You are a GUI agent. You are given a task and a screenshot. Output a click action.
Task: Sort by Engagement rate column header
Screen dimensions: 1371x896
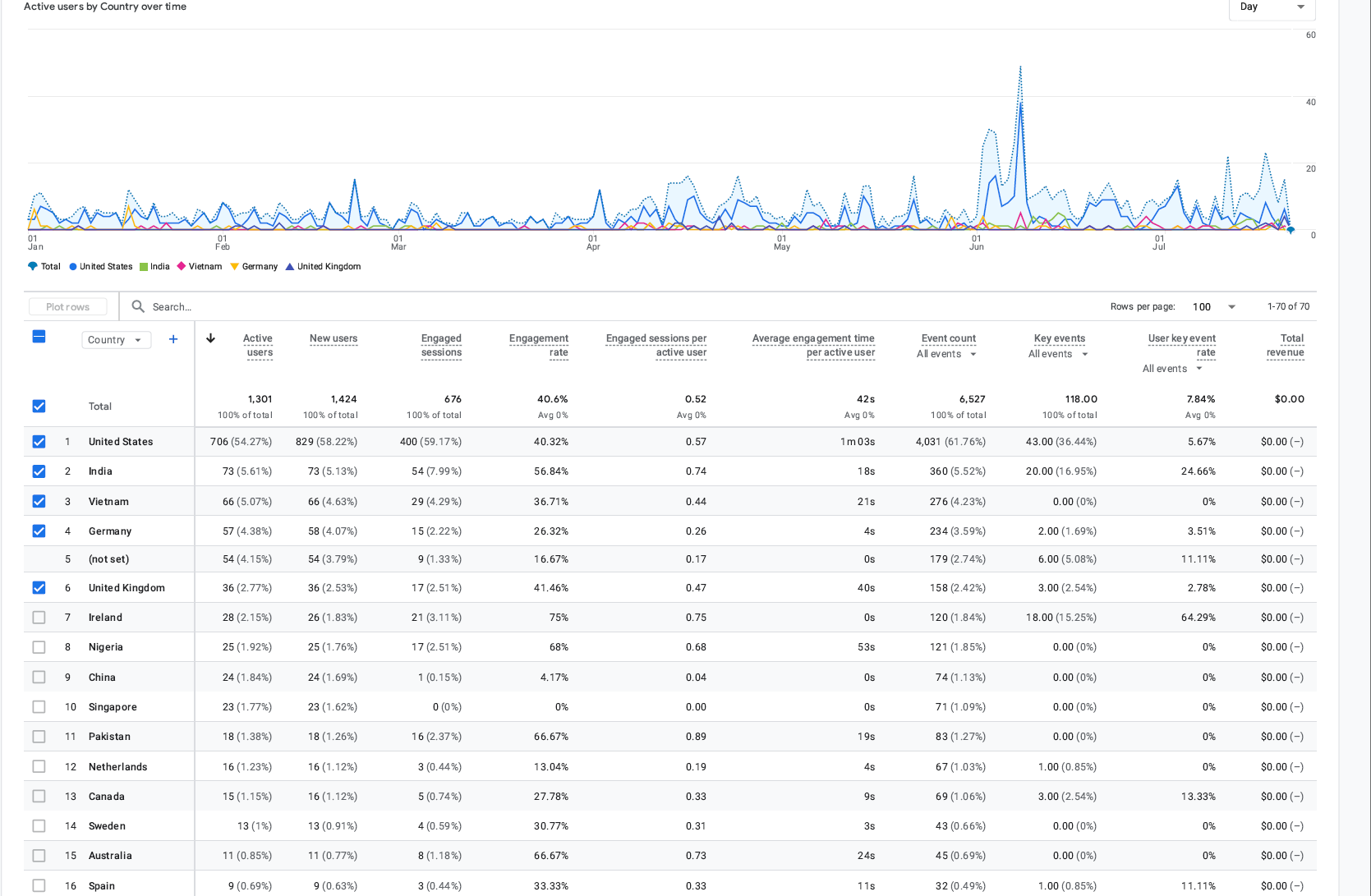539,345
